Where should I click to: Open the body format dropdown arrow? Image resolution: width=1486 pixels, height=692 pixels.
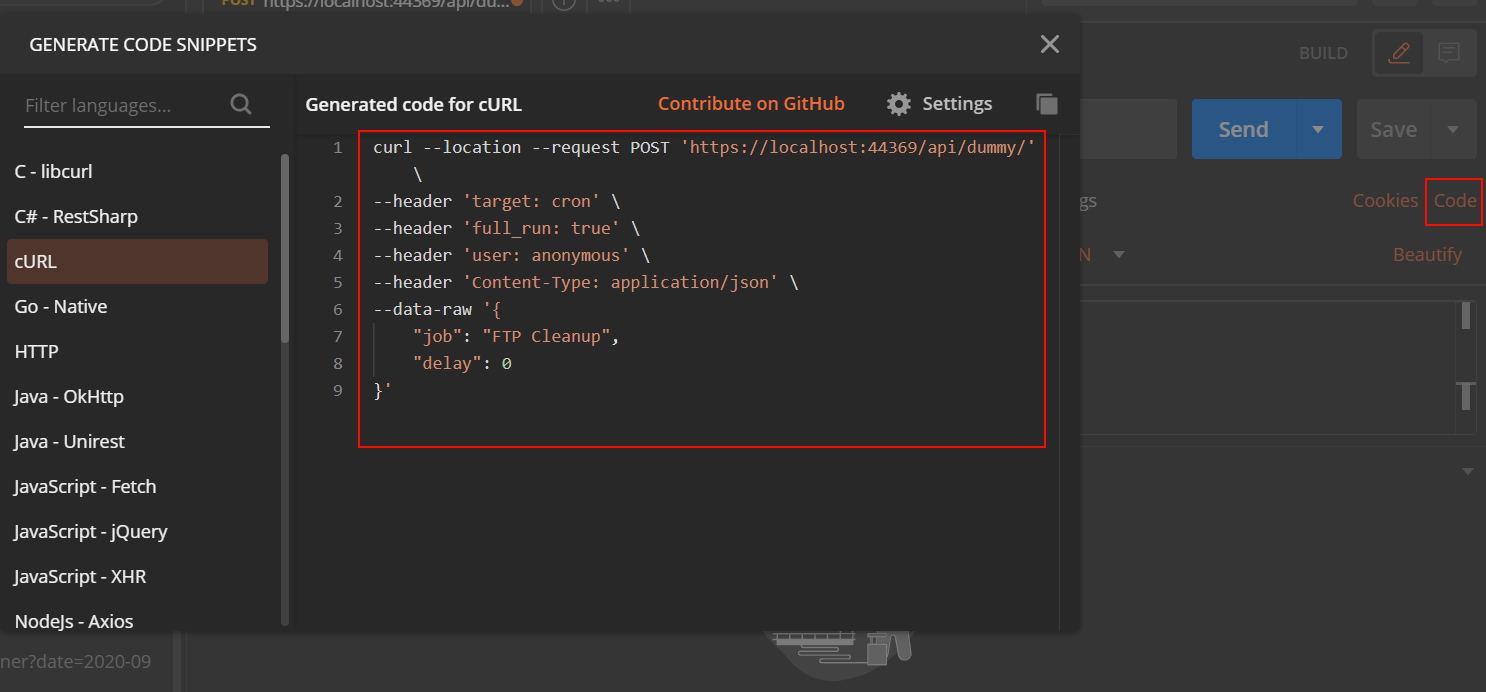coord(1119,255)
